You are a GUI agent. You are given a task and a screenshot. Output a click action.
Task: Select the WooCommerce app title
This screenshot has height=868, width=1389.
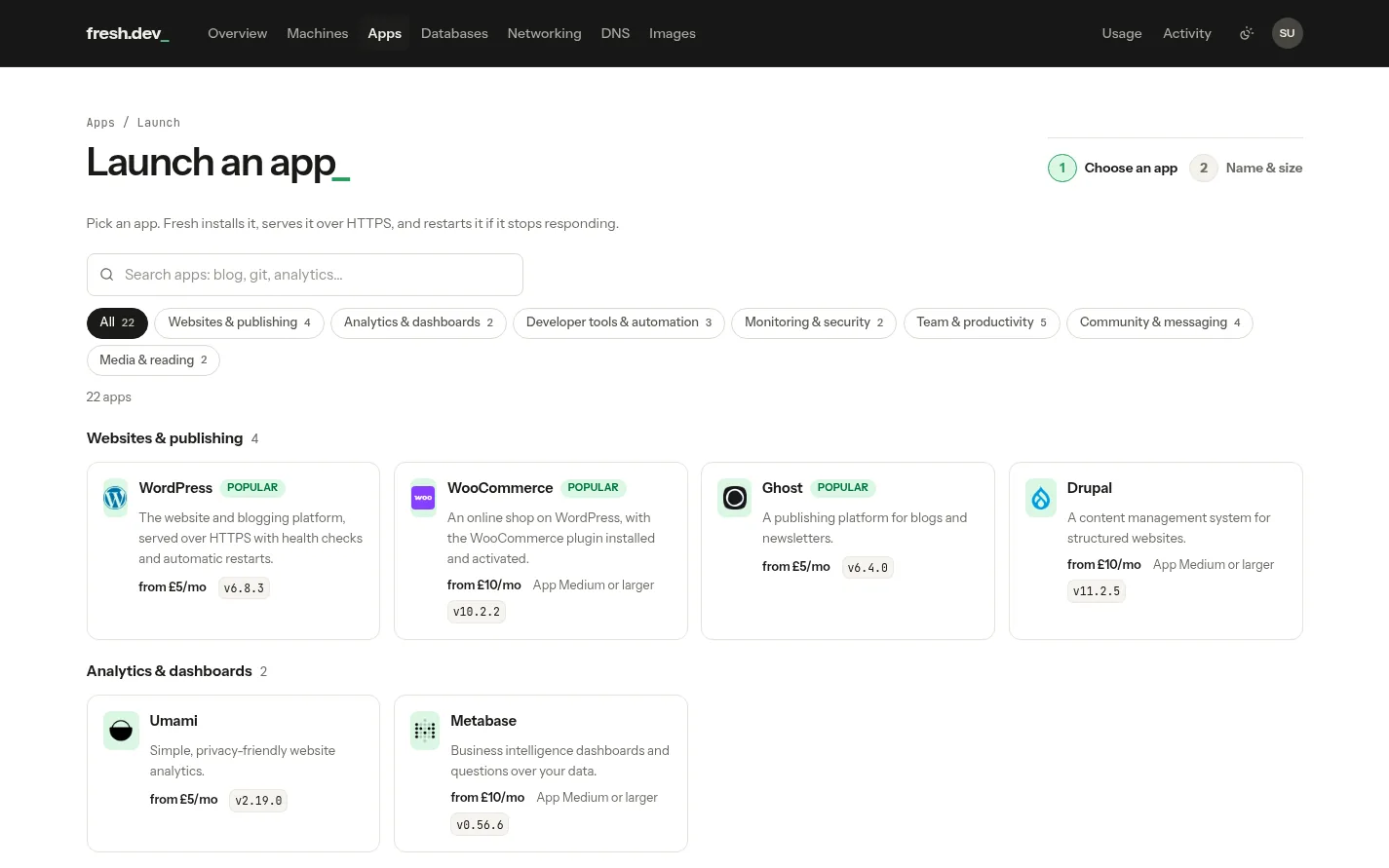tap(500, 488)
